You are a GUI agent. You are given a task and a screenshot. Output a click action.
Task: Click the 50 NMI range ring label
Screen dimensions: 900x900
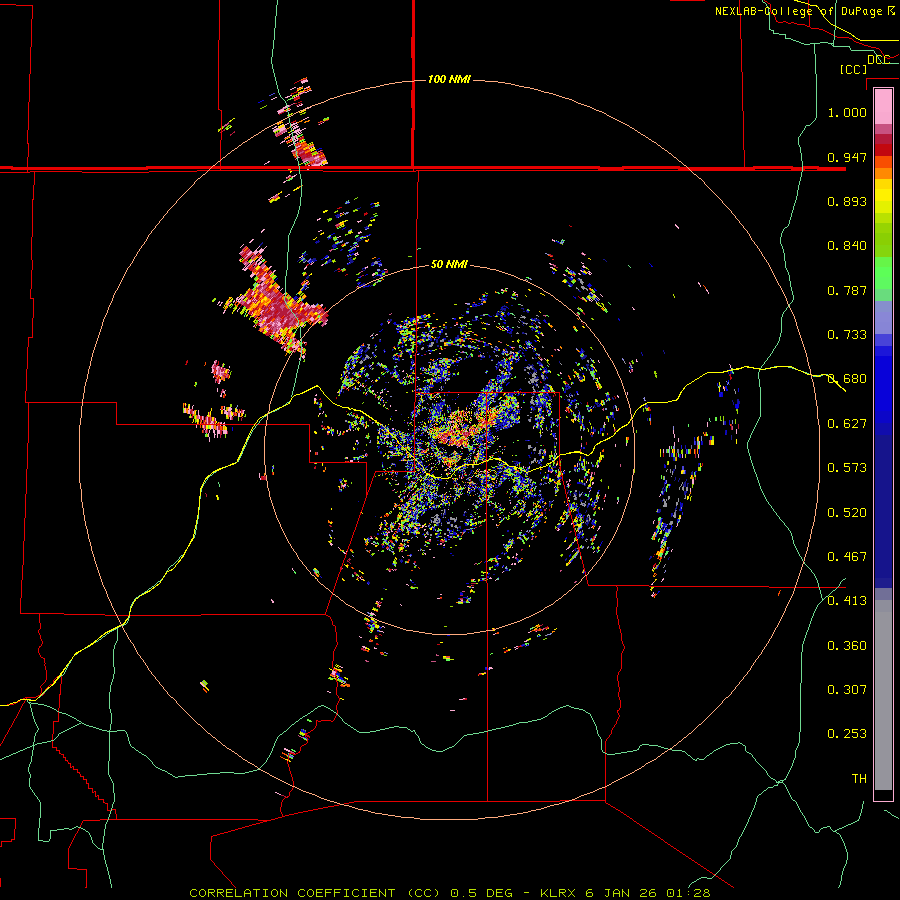449,264
